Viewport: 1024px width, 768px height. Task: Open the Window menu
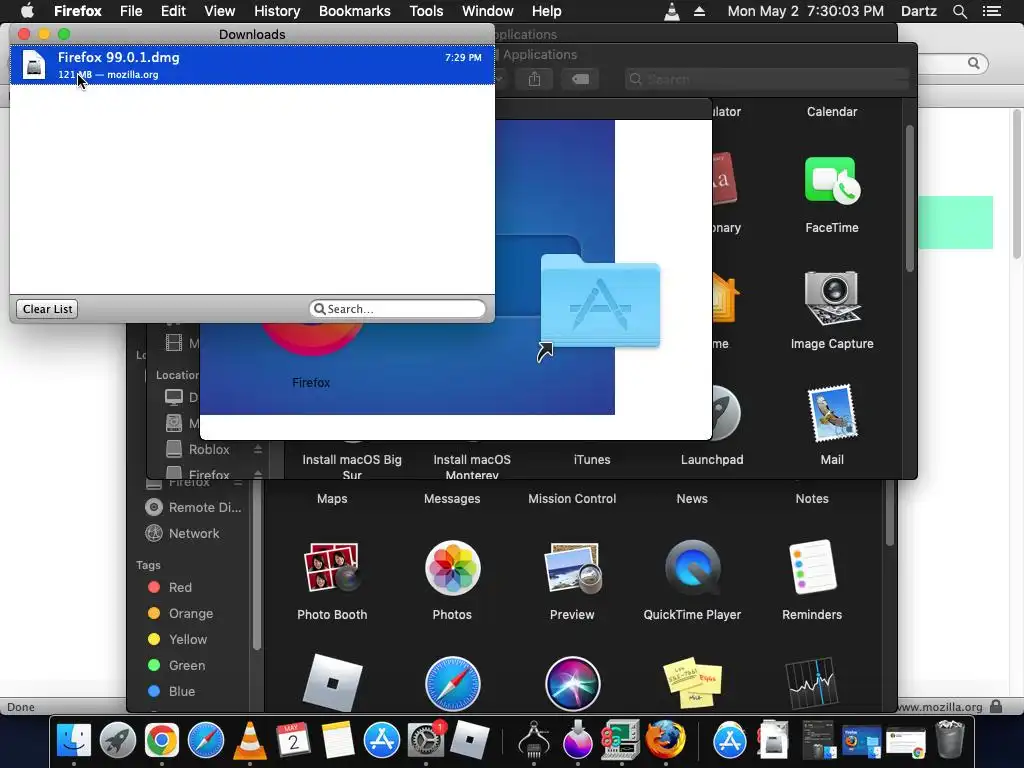(487, 11)
